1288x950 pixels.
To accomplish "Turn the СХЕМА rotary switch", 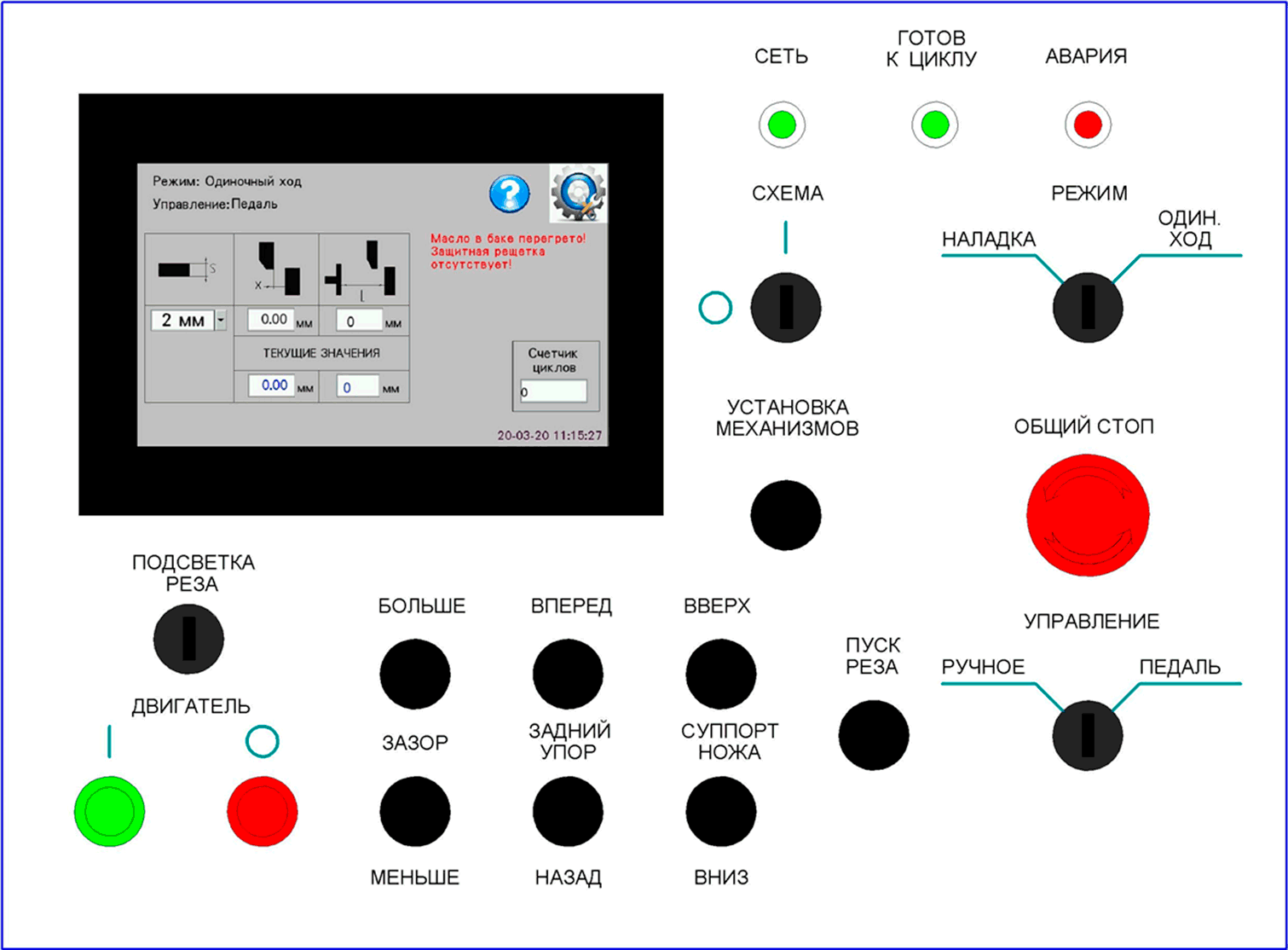I will click(x=786, y=308).
